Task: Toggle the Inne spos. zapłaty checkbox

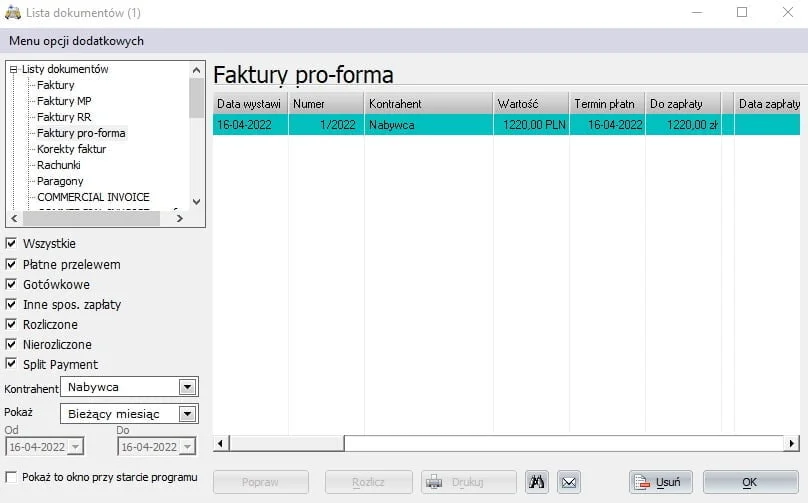Action: 11,304
